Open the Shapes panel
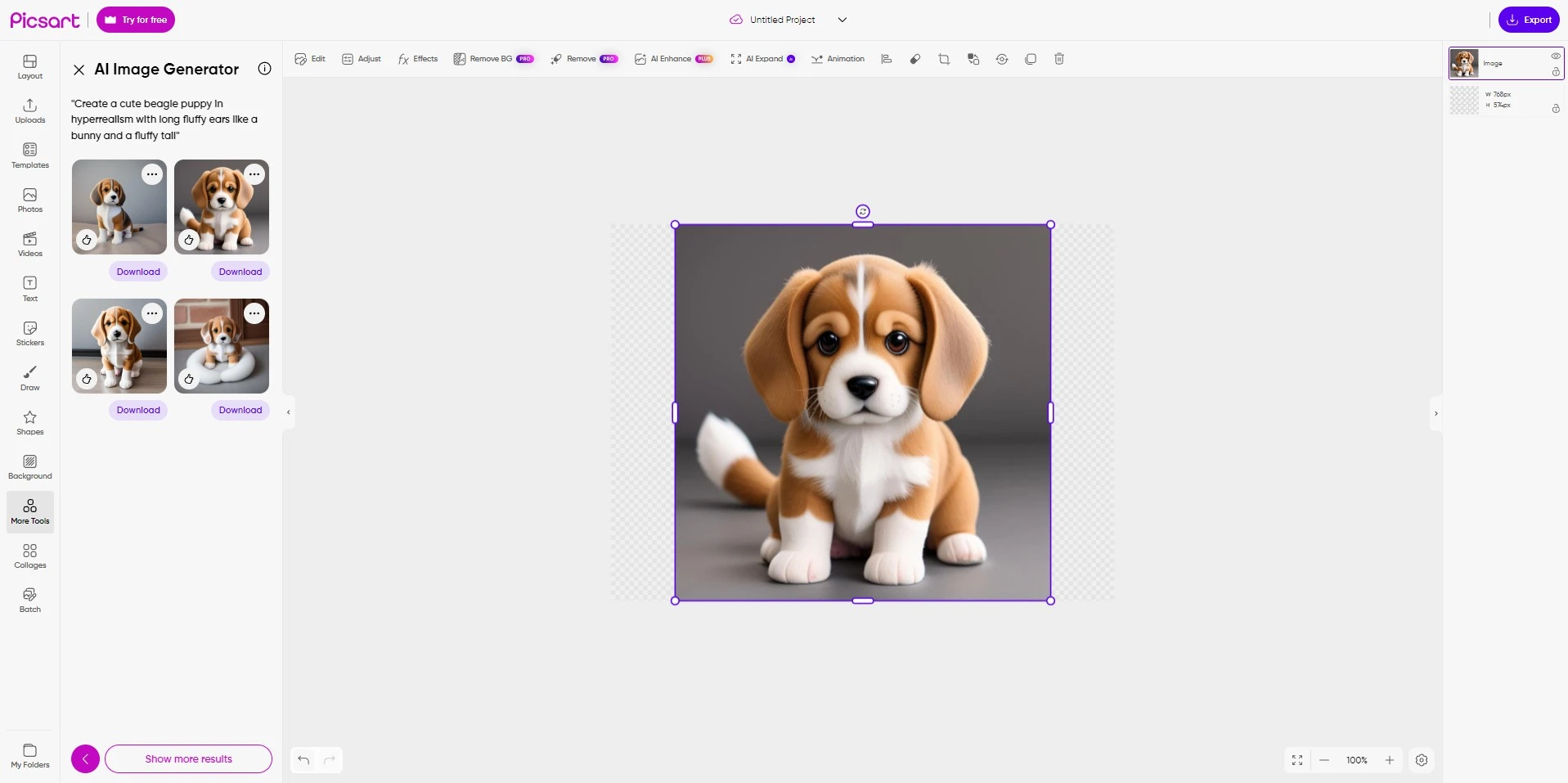The width and height of the screenshot is (1568, 783). [30, 423]
